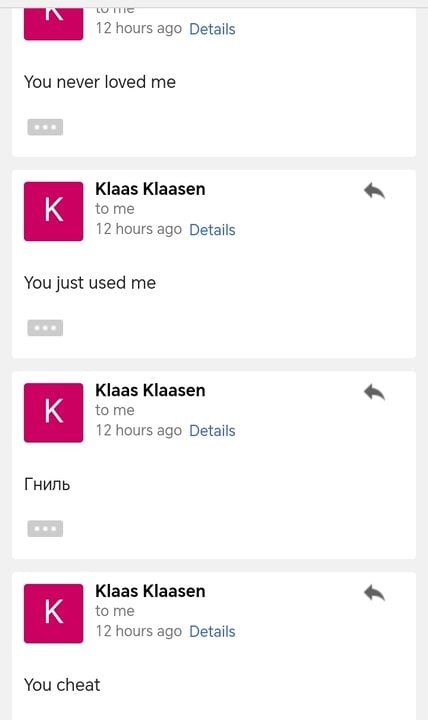Expand trimmed content under "You never loved me"
The height and width of the screenshot is (720, 428).
coord(45,127)
